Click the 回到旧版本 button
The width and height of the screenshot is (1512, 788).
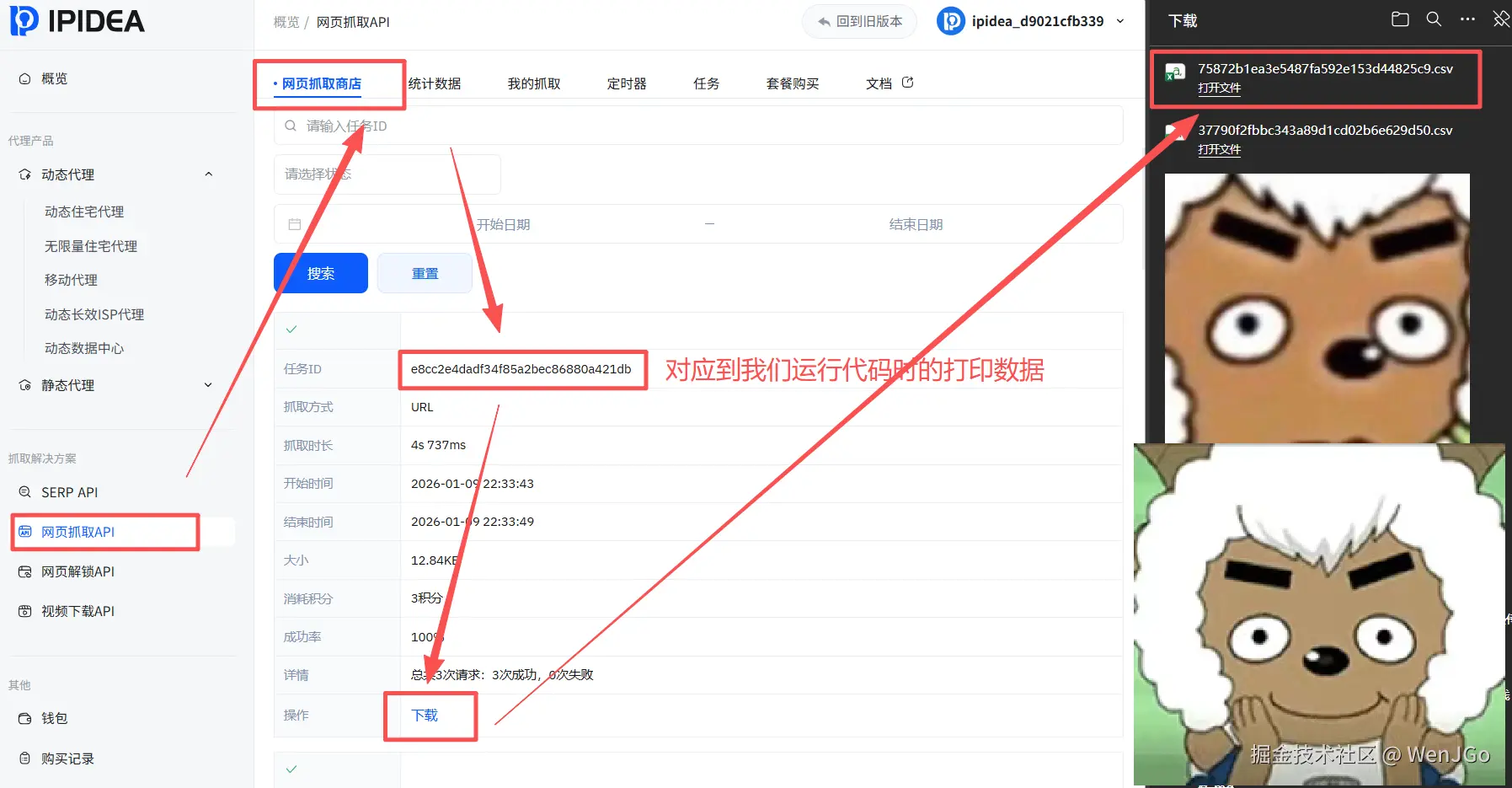coord(859,21)
